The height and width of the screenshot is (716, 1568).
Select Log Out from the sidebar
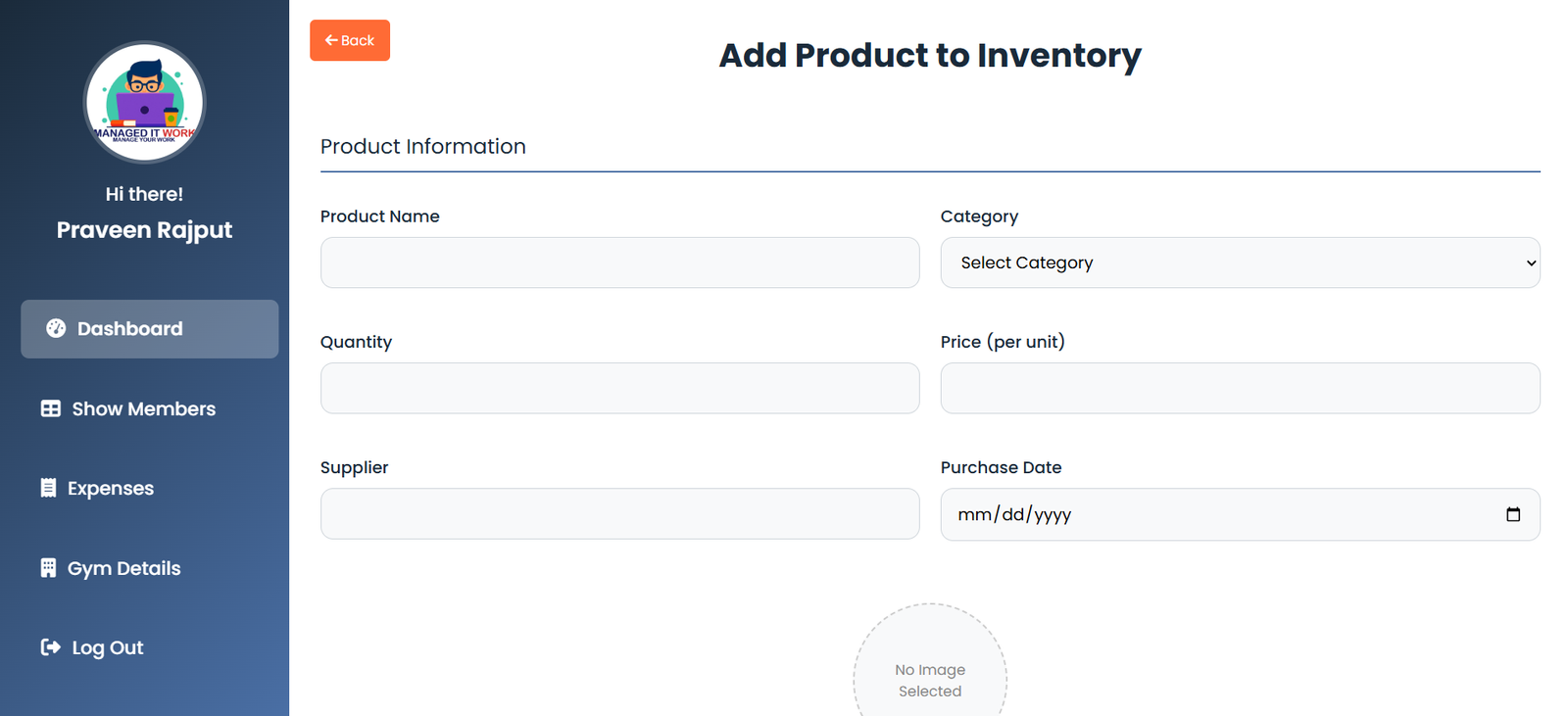click(x=106, y=647)
